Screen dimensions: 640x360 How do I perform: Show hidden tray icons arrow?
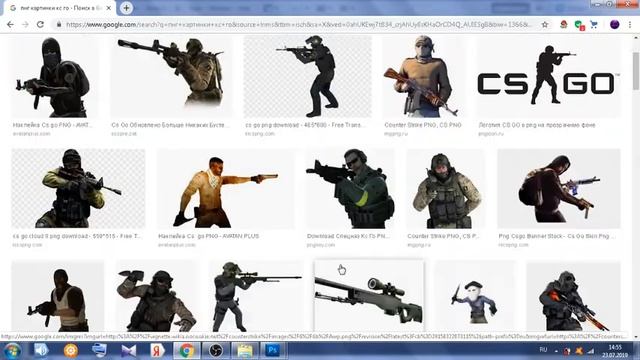(x=556, y=351)
